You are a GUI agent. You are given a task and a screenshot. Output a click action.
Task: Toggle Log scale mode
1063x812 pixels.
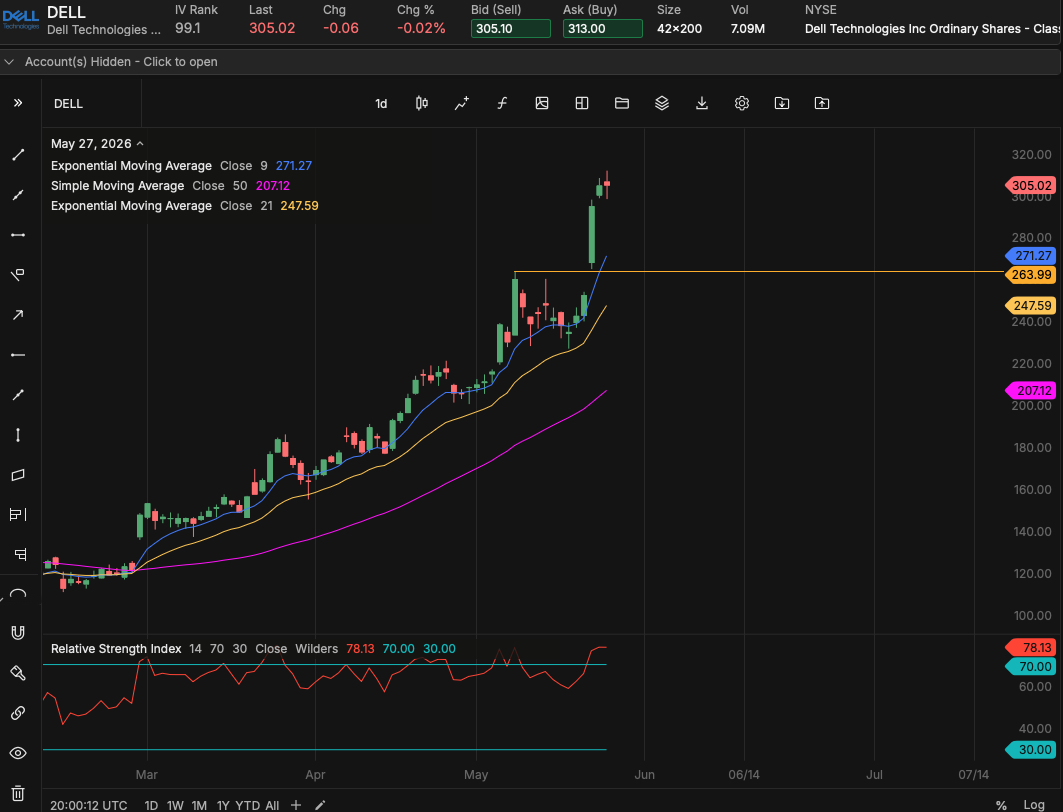(1033, 805)
